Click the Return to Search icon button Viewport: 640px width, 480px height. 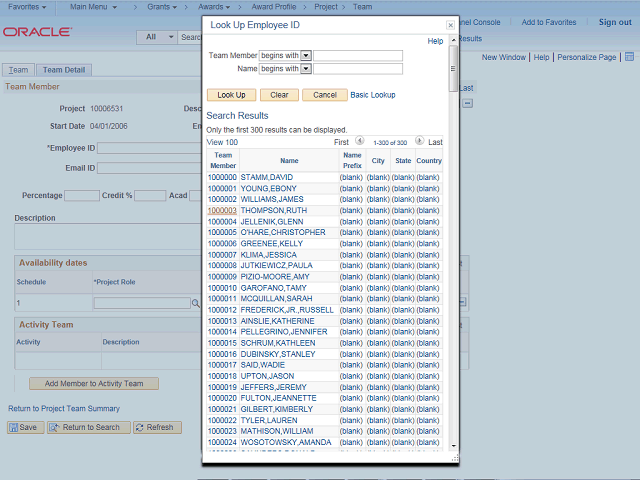click(86, 427)
